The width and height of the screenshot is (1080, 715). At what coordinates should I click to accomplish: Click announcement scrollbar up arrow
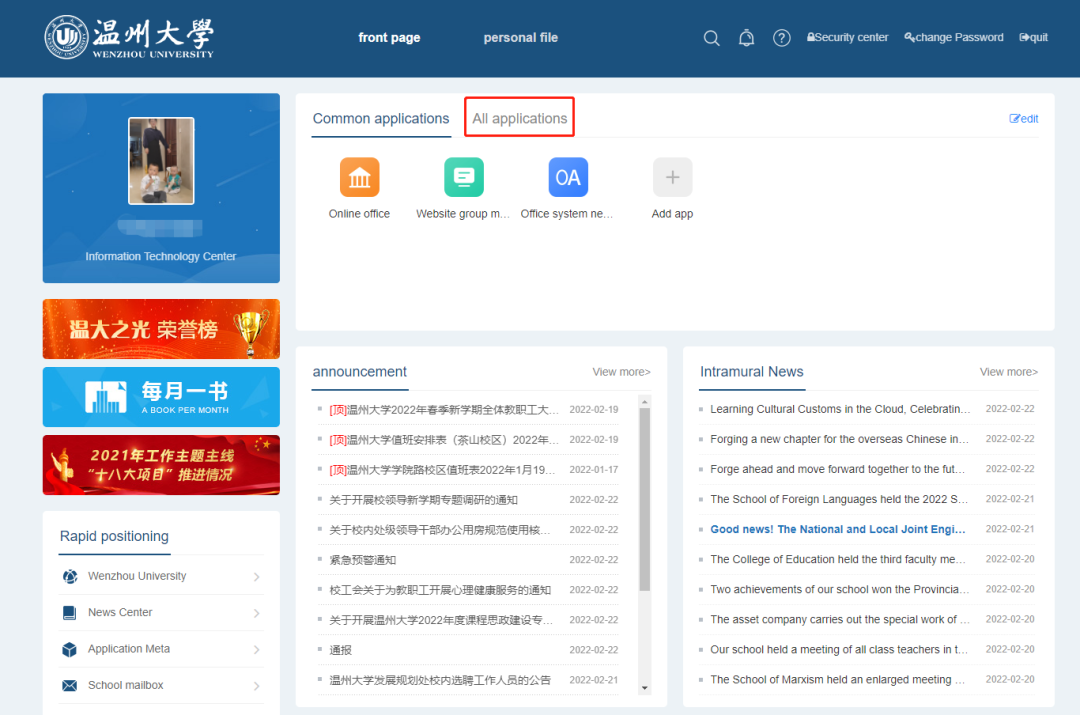(x=645, y=402)
